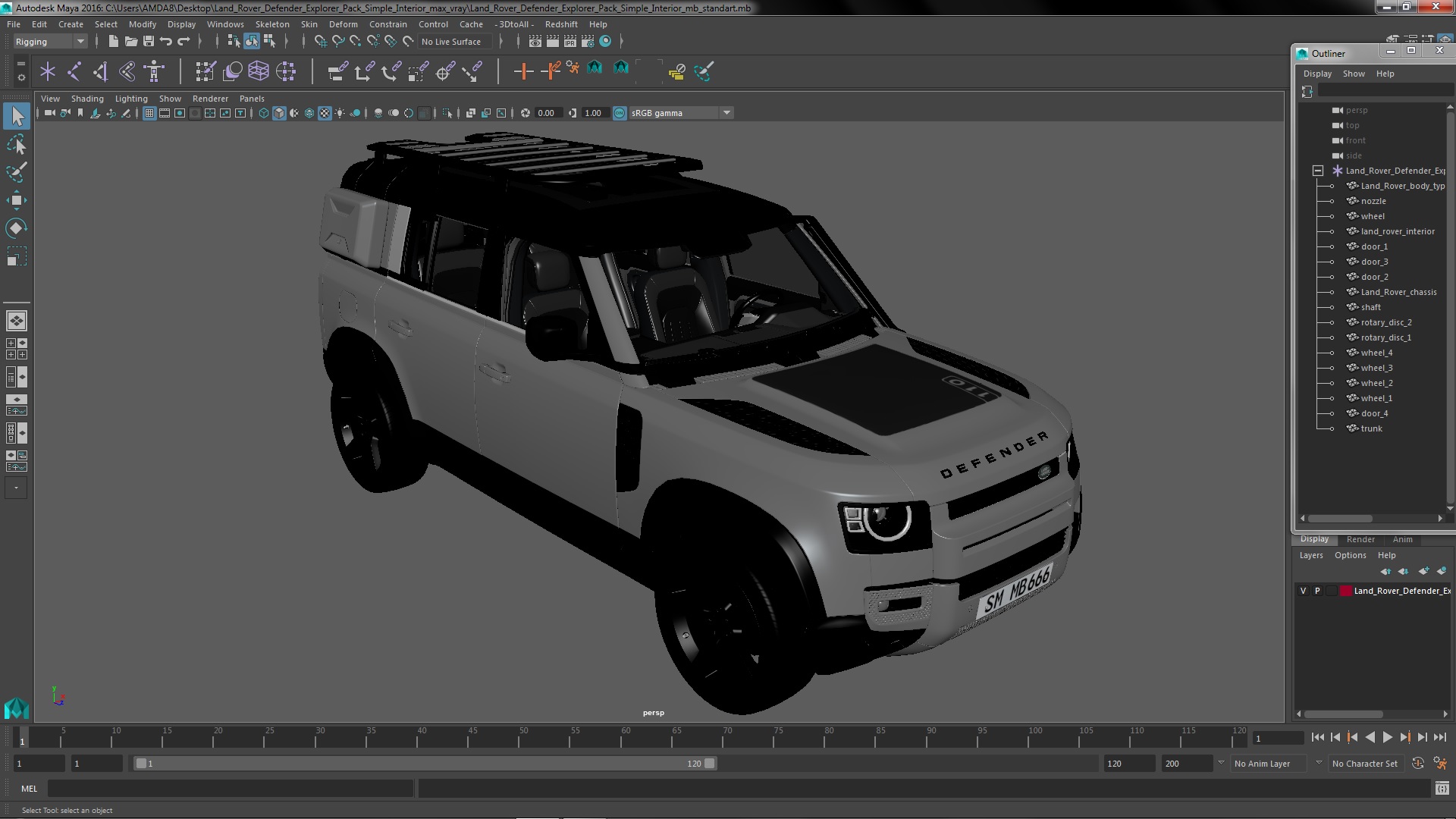Click the current frame input field
Screen dimensions: 1456x819
(1279, 738)
